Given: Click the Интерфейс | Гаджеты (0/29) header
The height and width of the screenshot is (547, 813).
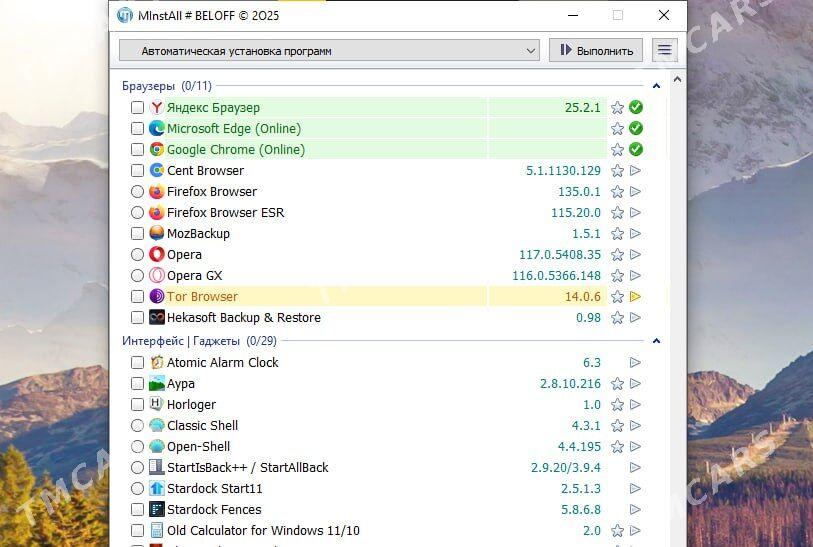Looking at the screenshot, I should (200, 341).
